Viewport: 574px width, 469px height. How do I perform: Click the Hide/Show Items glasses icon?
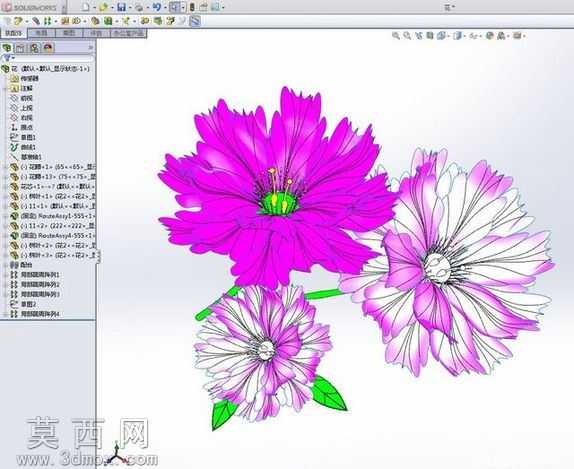point(473,36)
